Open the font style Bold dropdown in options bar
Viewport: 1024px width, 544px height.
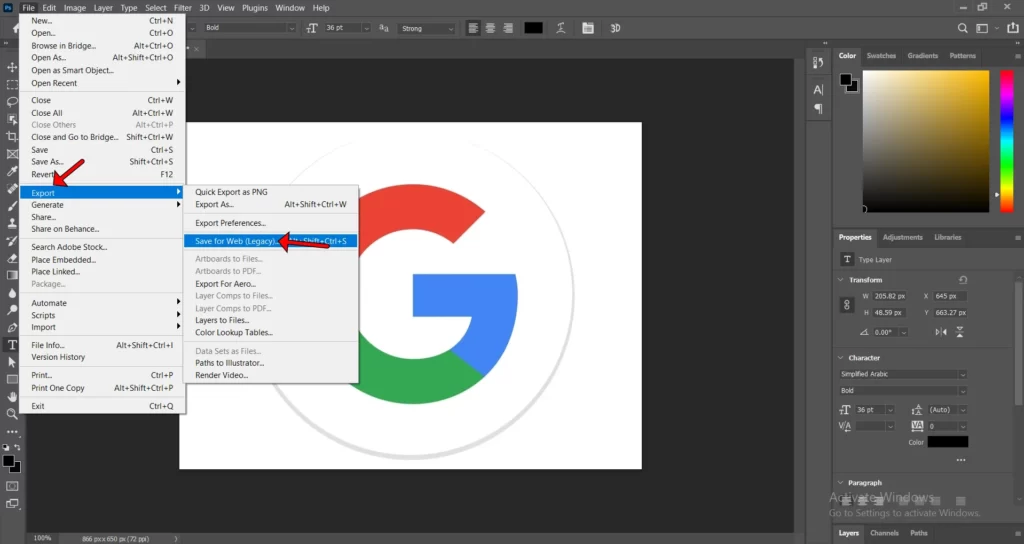point(292,28)
